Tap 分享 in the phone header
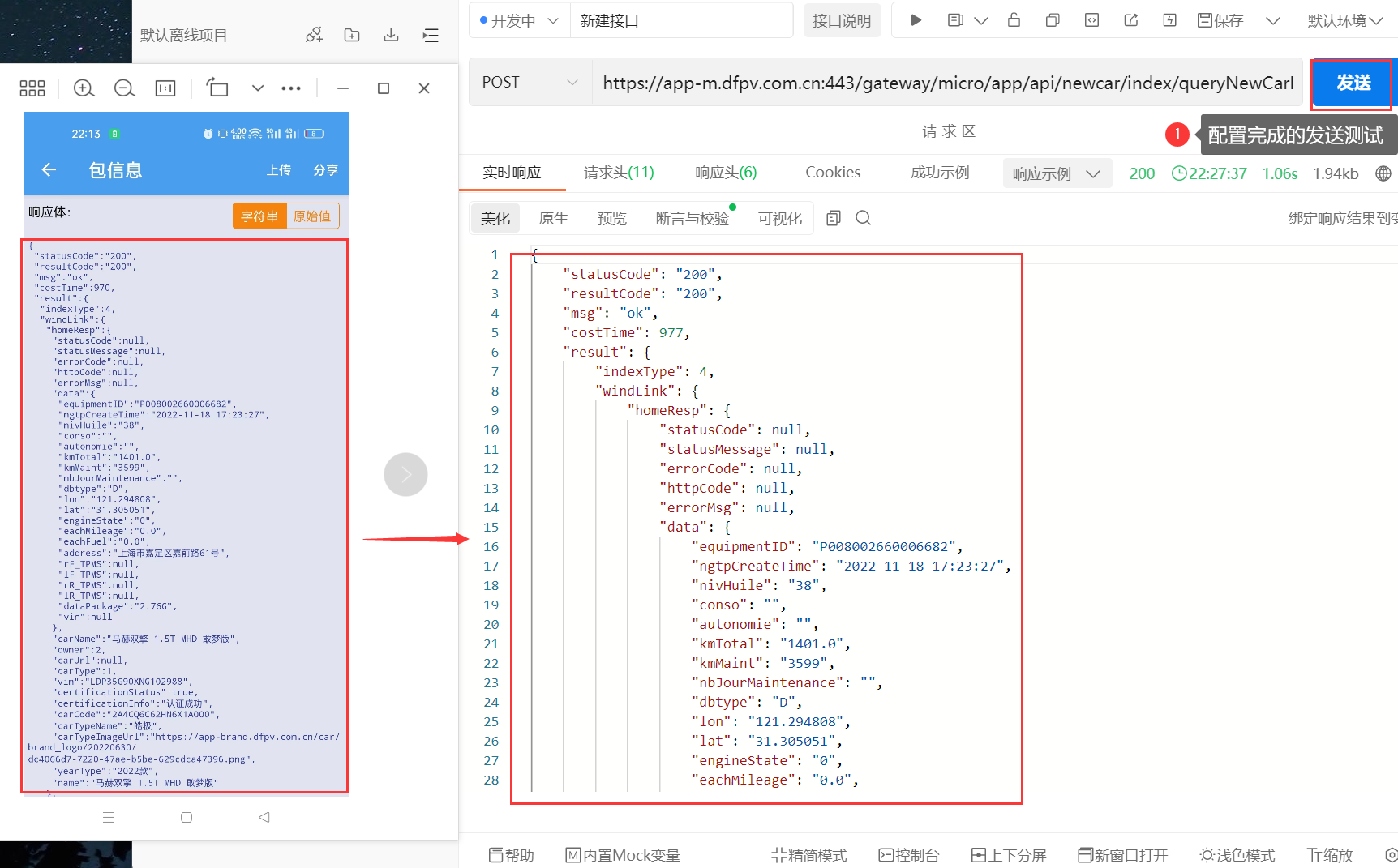 tap(326, 170)
